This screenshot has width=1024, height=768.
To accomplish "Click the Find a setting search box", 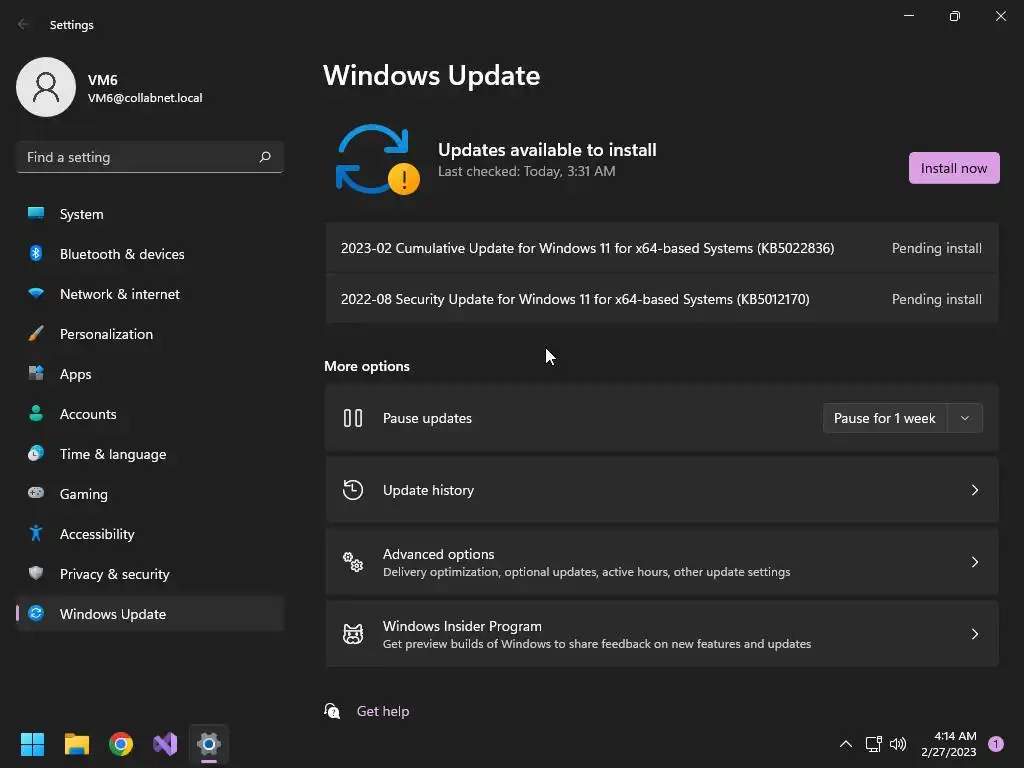I will click(x=150, y=157).
